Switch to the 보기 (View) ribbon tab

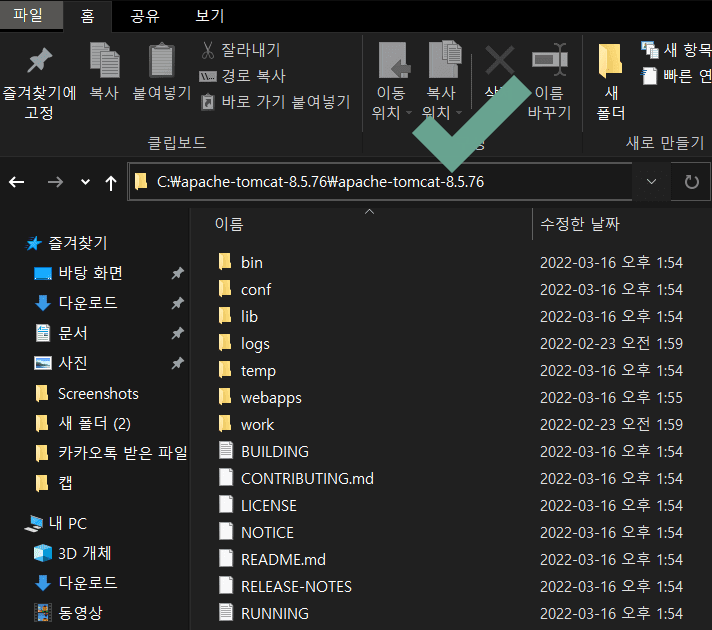[210, 16]
